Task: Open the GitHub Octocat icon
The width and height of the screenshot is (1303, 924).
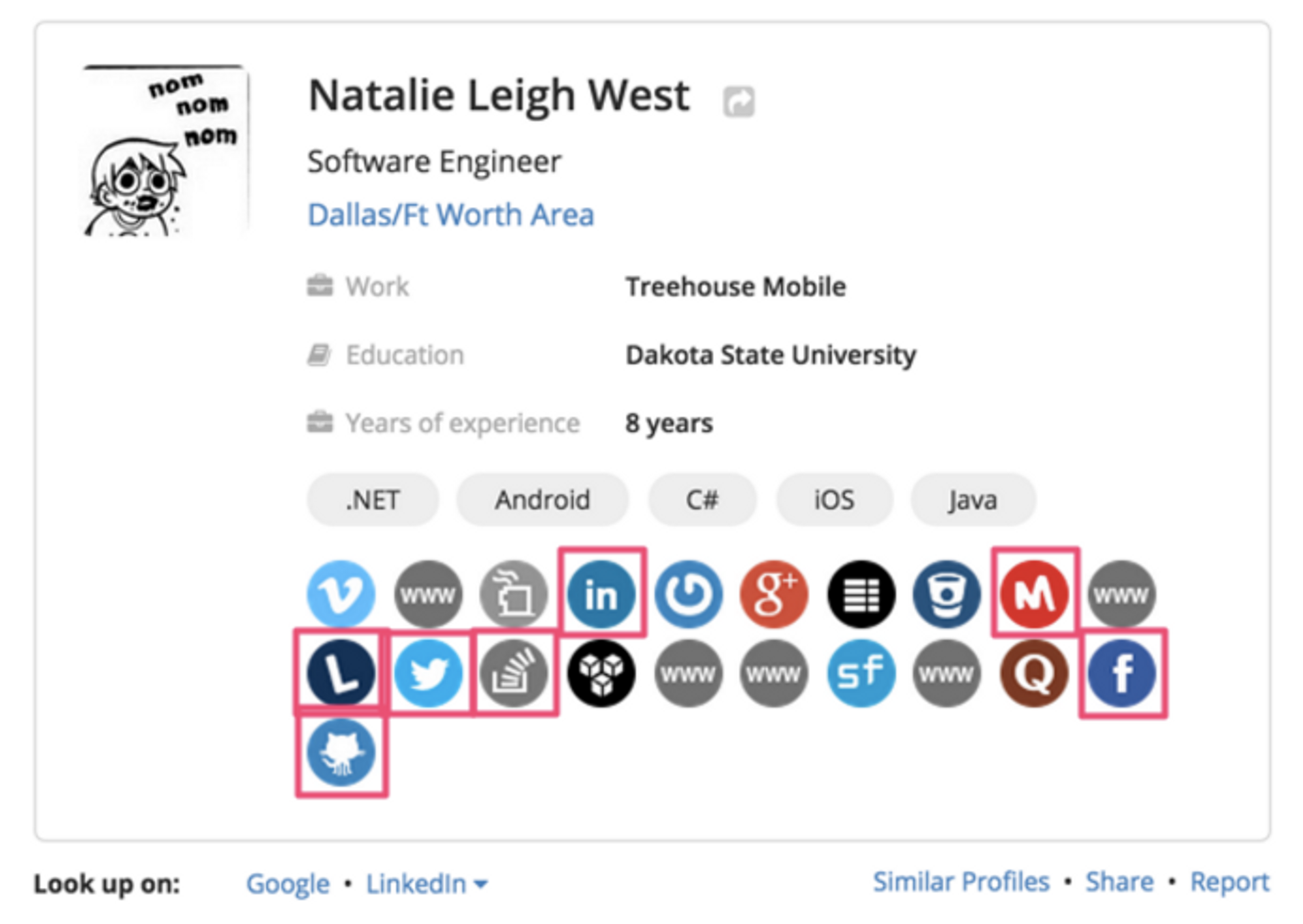Action: tap(341, 753)
